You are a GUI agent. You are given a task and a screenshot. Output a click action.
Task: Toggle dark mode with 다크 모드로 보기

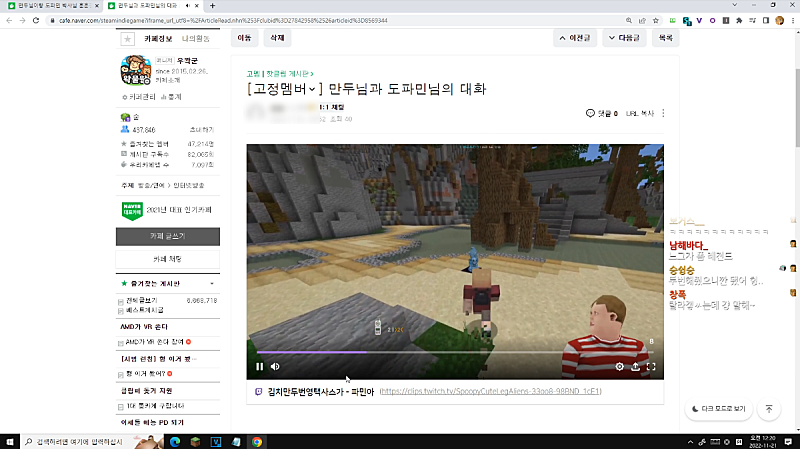[x=717, y=409]
